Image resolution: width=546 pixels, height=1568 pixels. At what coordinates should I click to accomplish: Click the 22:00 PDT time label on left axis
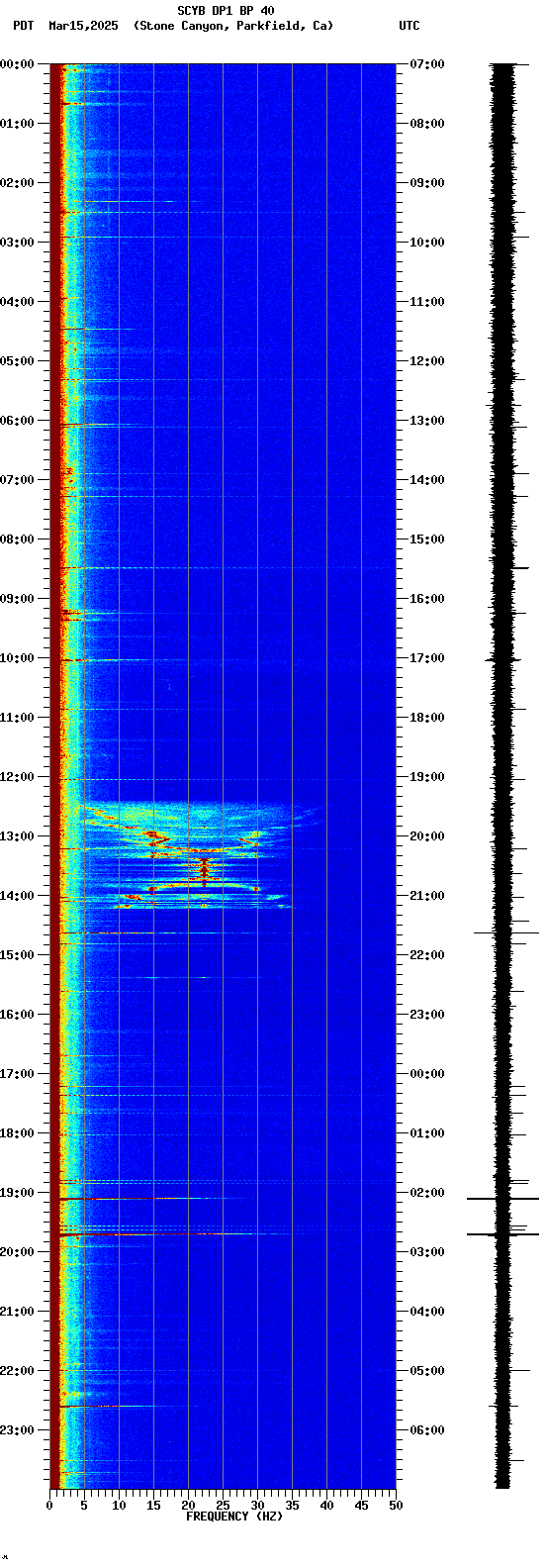tap(18, 1371)
